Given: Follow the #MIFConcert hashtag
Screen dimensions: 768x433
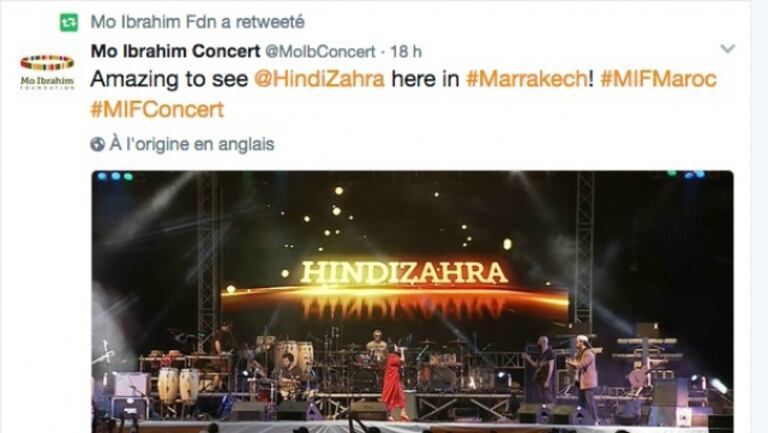Looking at the screenshot, I should coord(157,109).
